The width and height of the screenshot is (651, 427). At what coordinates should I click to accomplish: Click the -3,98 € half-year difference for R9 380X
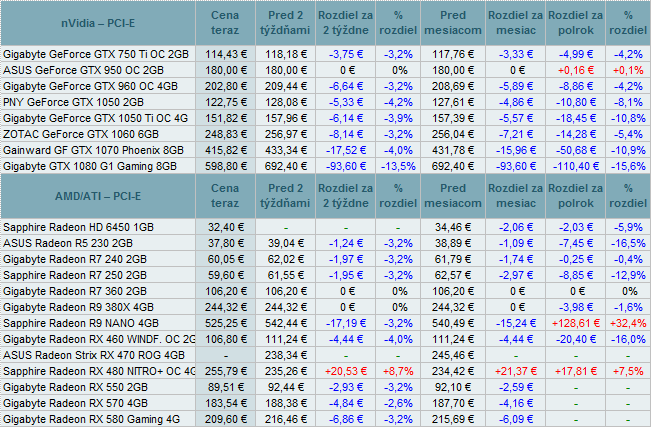click(576, 307)
